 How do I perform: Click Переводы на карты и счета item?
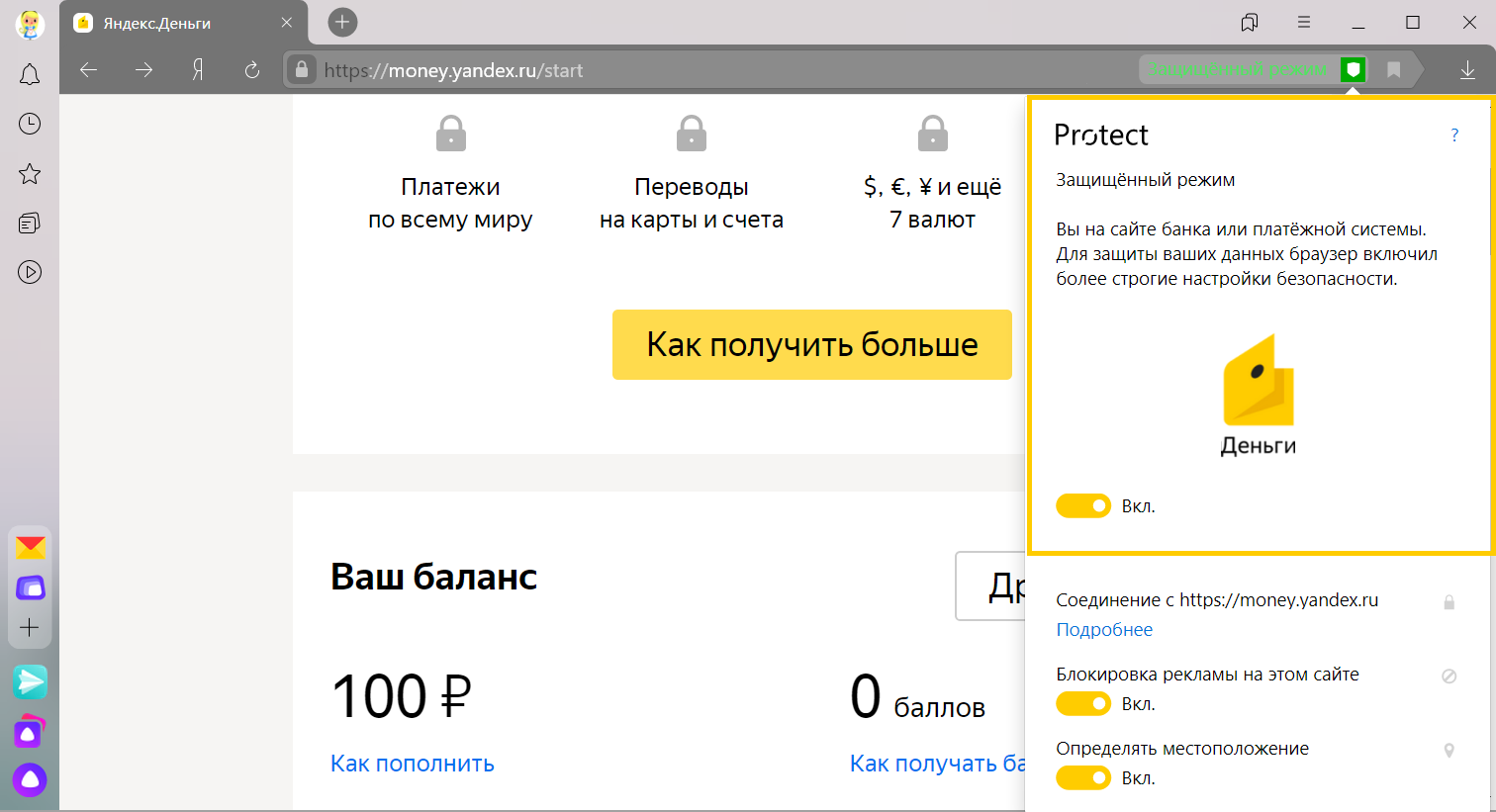pos(692,174)
